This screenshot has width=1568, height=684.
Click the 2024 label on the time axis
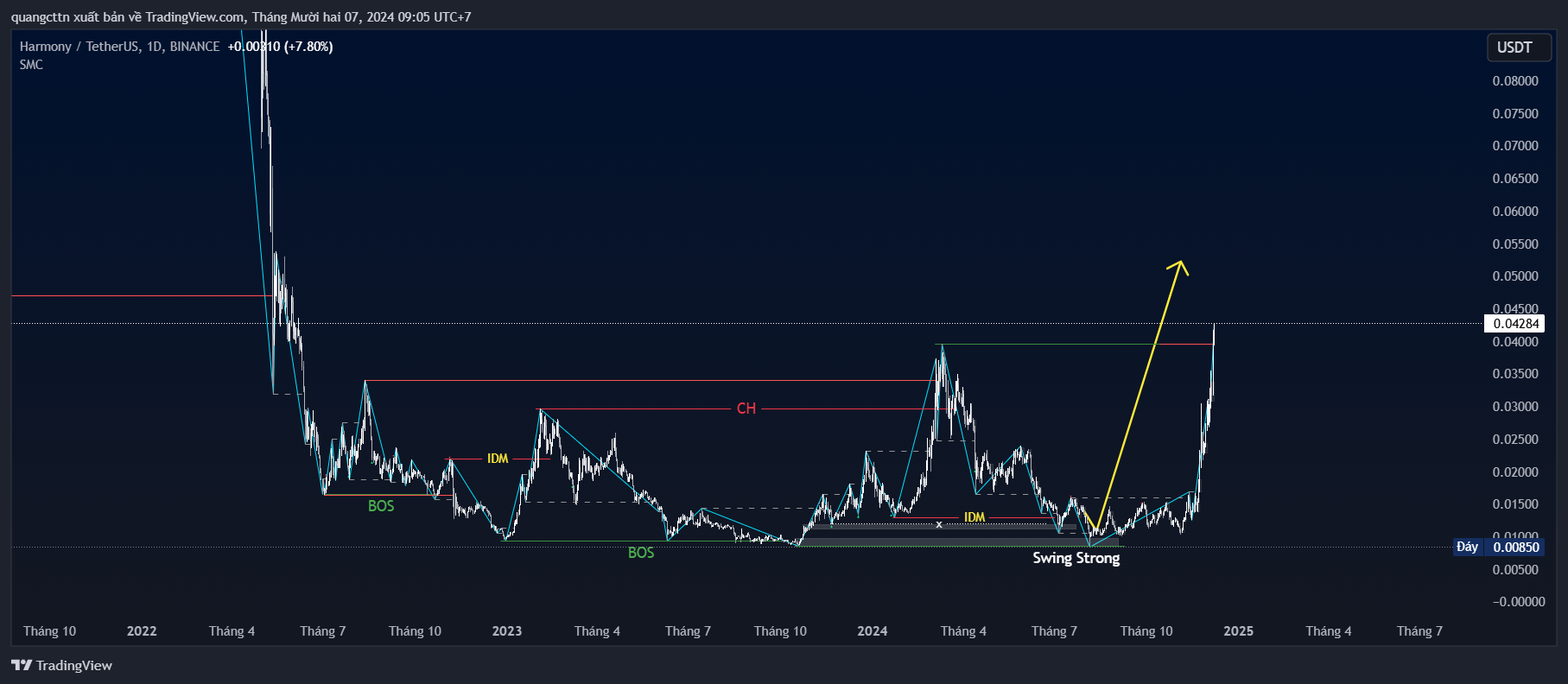click(x=873, y=631)
